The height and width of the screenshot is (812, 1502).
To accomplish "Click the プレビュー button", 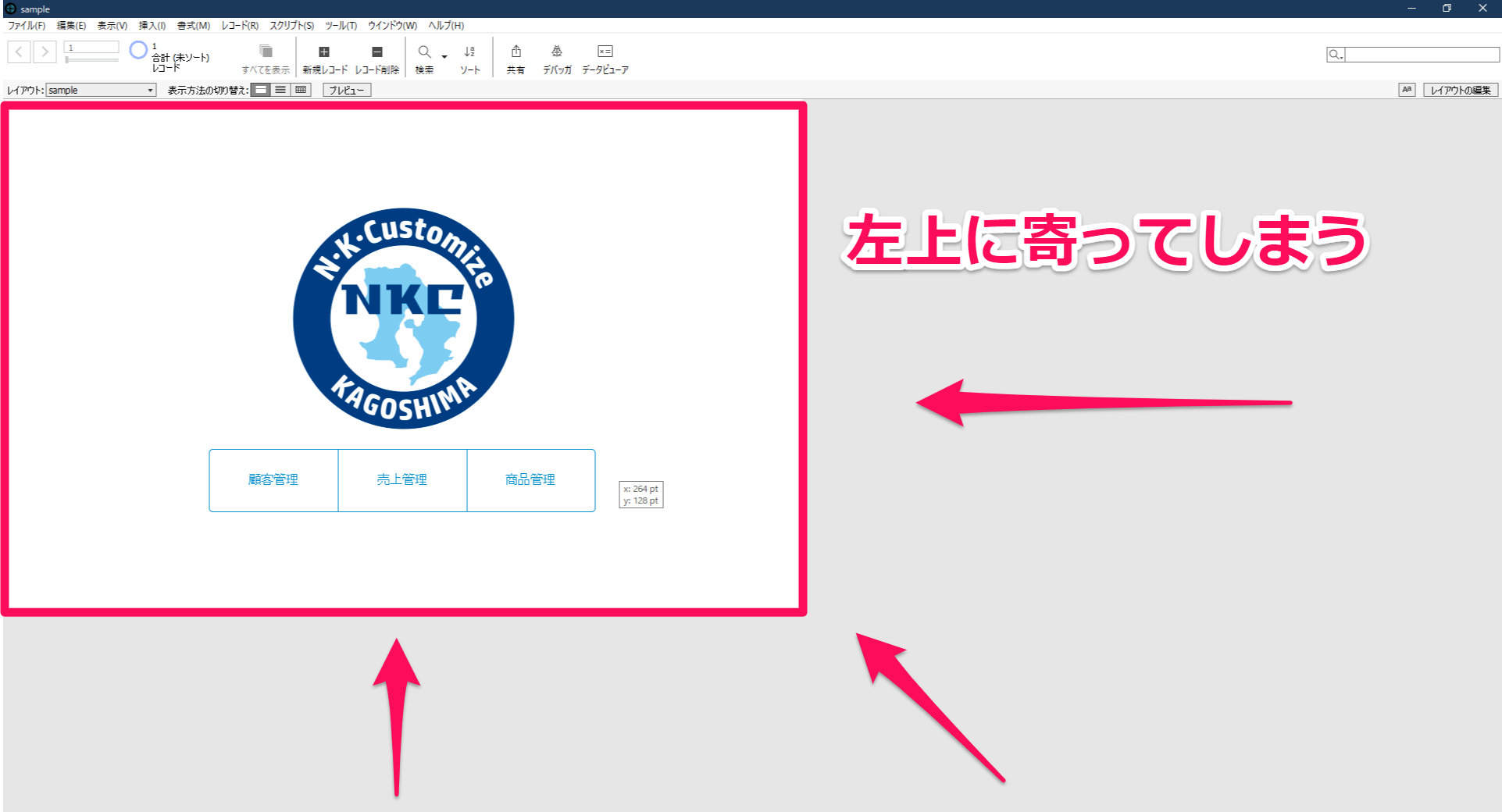I will click(347, 91).
